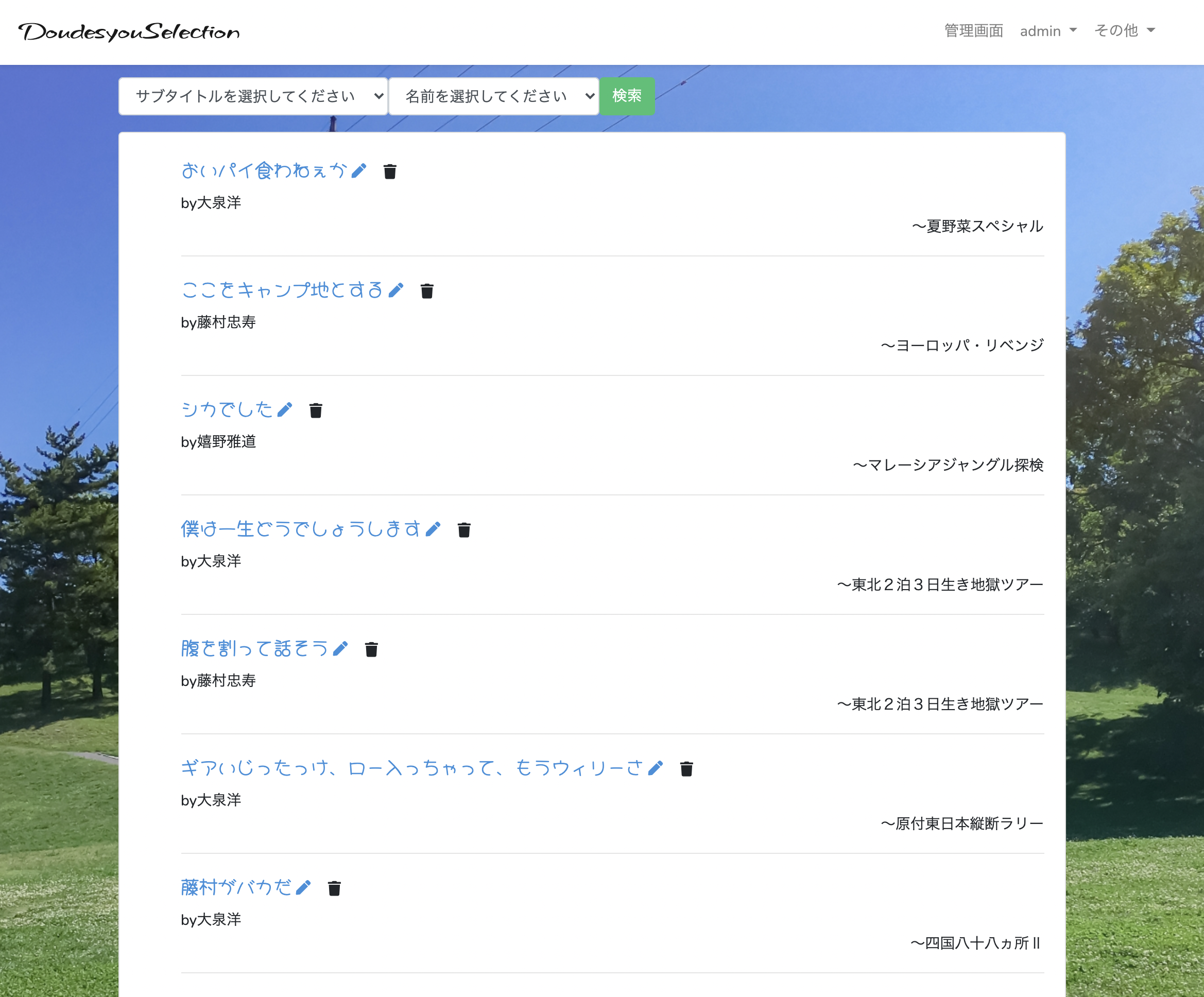The height and width of the screenshot is (997, 1204).
Task: Edit the ここをキャンプ地とする quote
Action: (x=395, y=290)
